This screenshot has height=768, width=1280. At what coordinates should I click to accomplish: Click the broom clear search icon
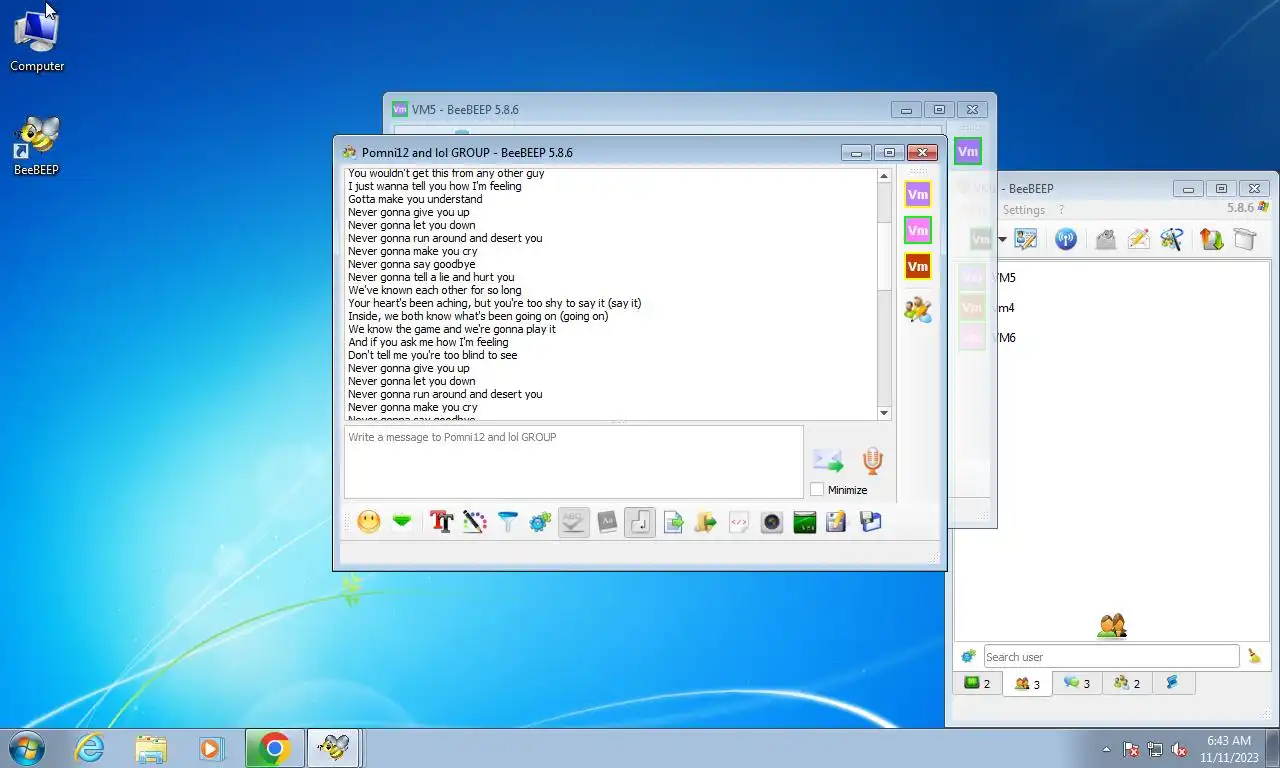click(1254, 657)
